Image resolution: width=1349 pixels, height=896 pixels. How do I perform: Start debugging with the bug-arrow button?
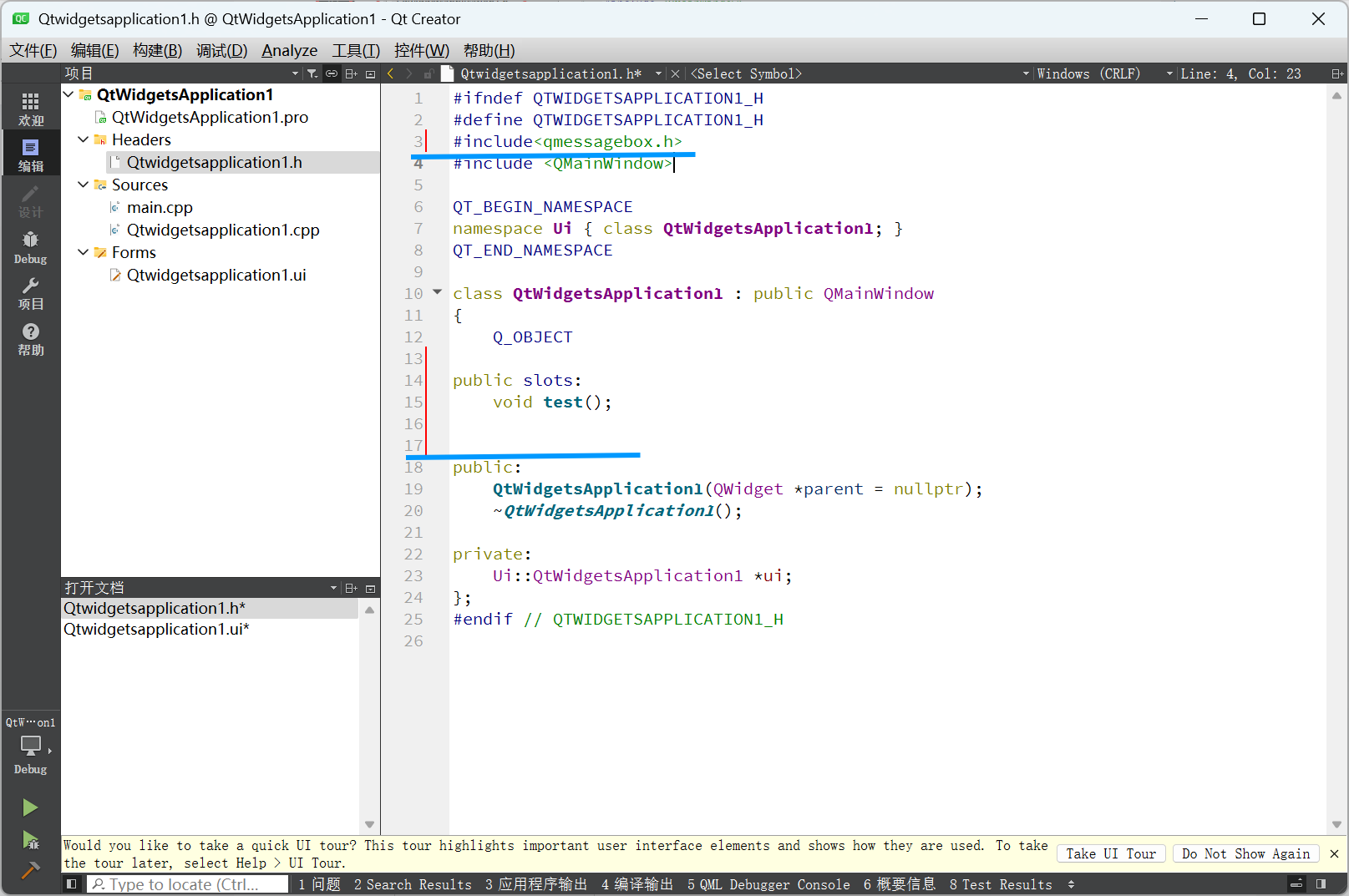[x=30, y=839]
